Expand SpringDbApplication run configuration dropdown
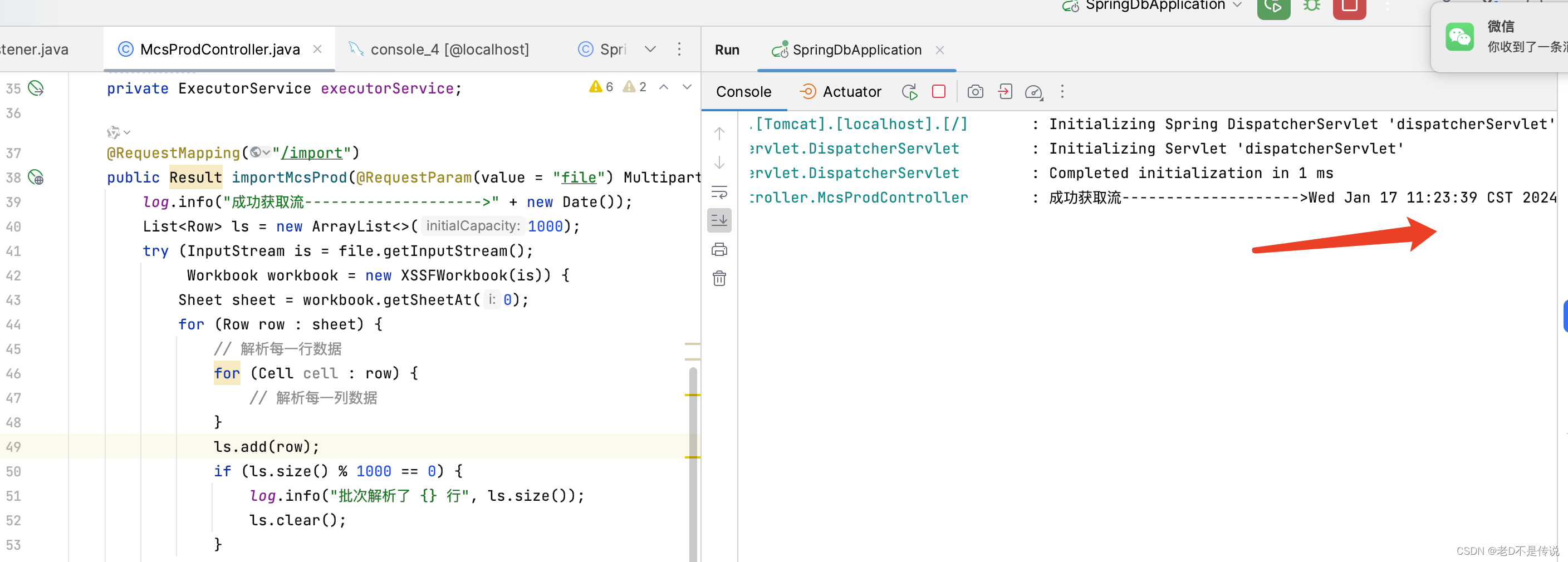Viewport: 1568px width, 562px height. click(1237, 5)
